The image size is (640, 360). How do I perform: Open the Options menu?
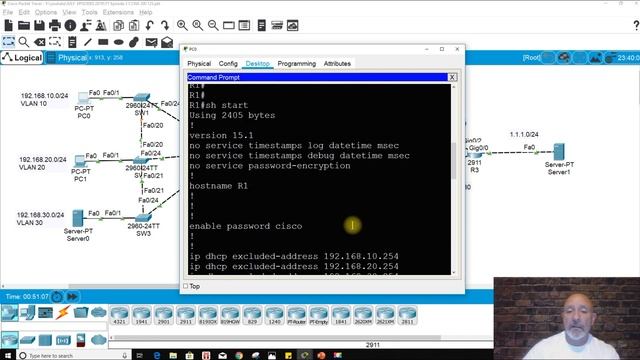(46, 12)
